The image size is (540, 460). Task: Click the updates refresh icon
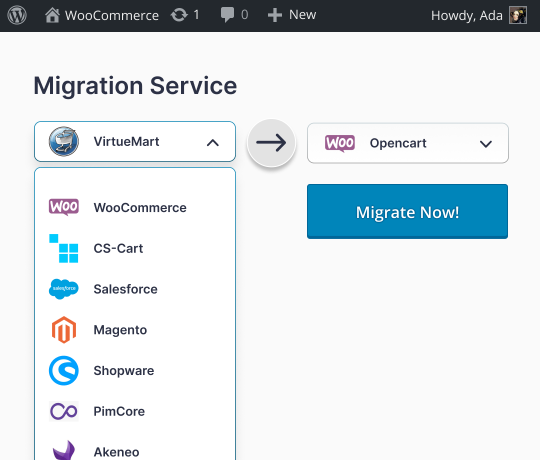tap(179, 15)
